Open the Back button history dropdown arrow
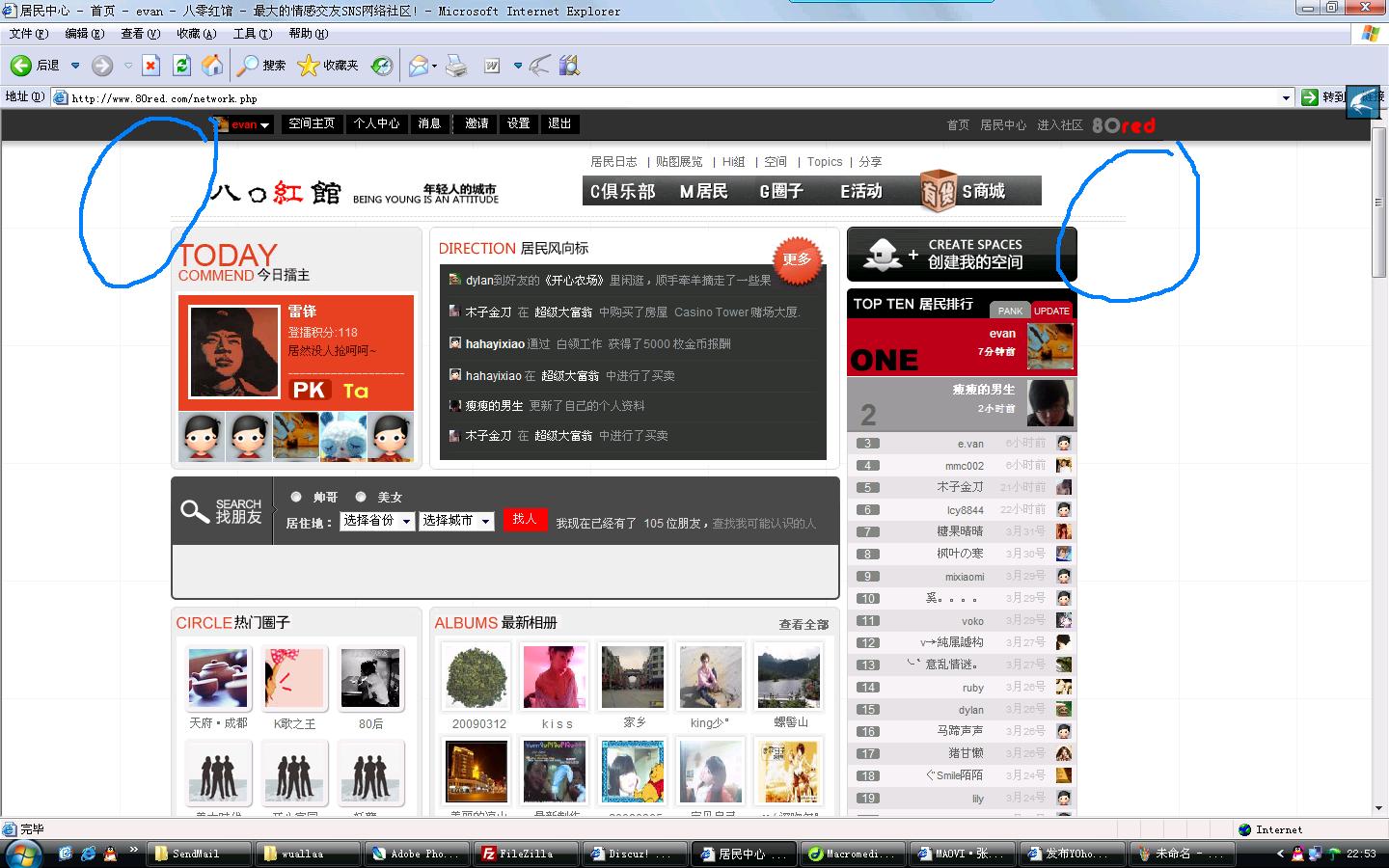The height and width of the screenshot is (868, 1389). click(x=75, y=66)
